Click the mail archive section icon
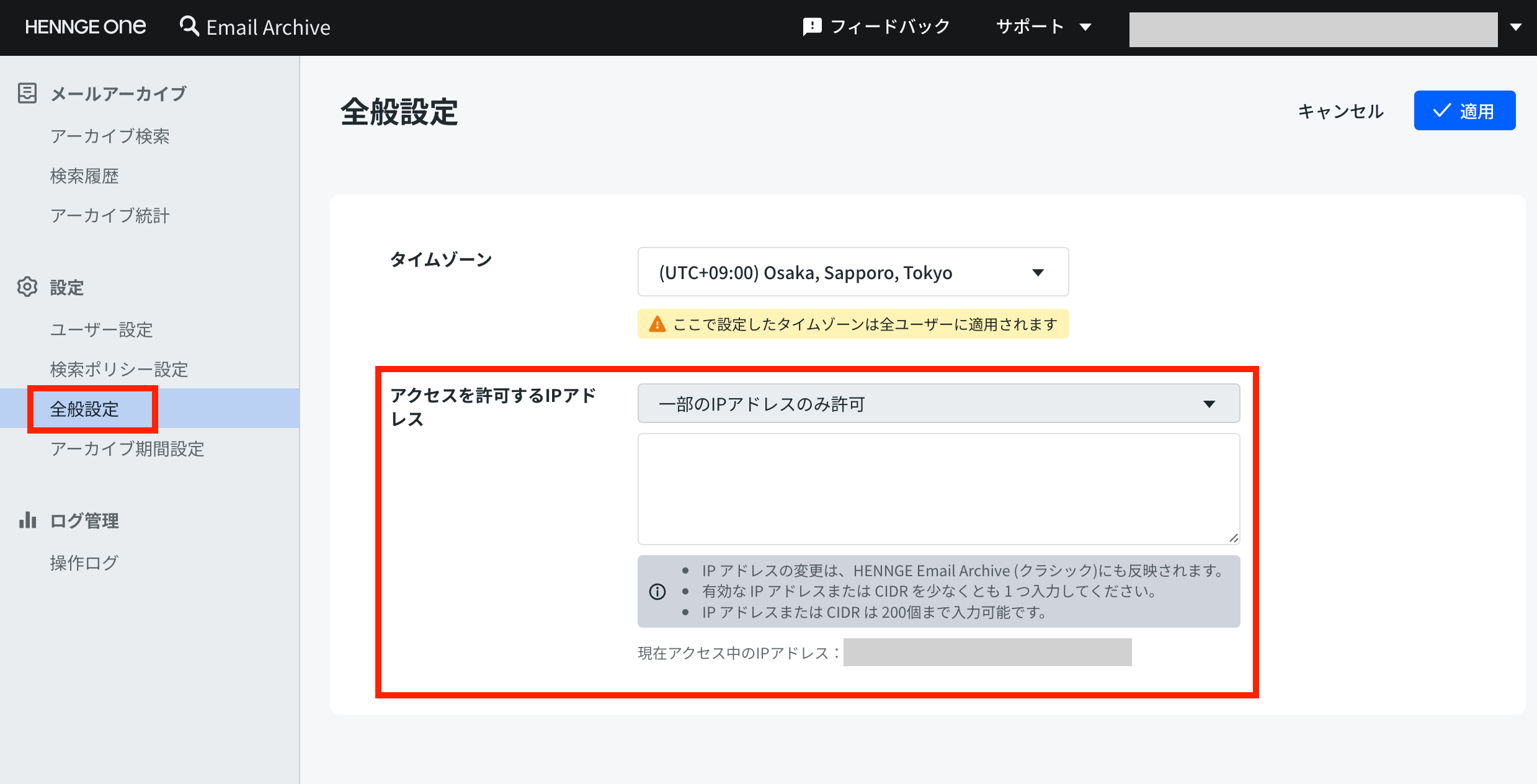Viewport: 1537px width, 784px height. [27, 93]
